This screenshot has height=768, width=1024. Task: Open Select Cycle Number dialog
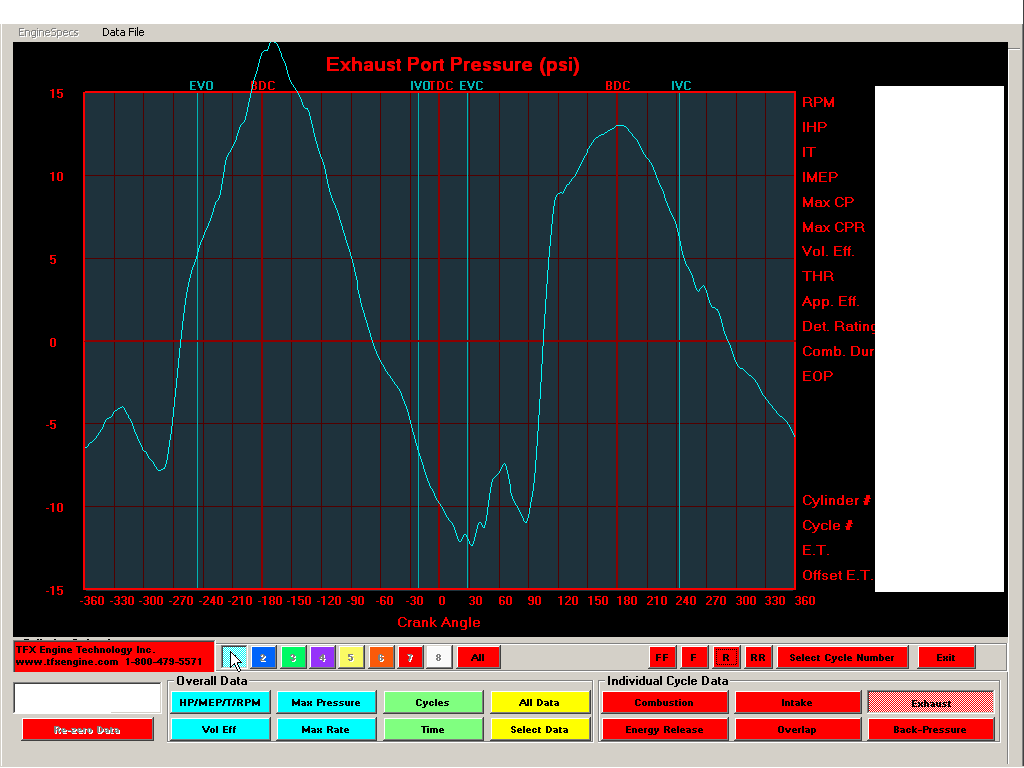pos(843,657)
